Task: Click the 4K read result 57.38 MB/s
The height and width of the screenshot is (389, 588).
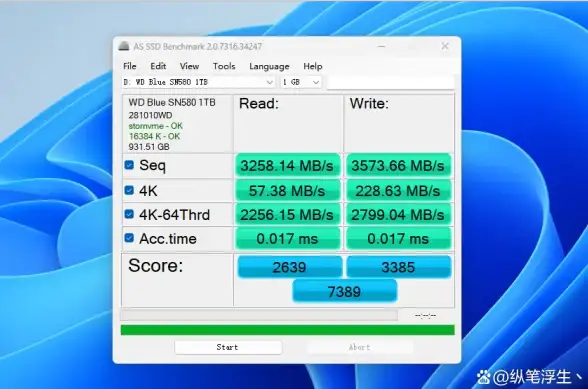Action: (x=287, y=191)
